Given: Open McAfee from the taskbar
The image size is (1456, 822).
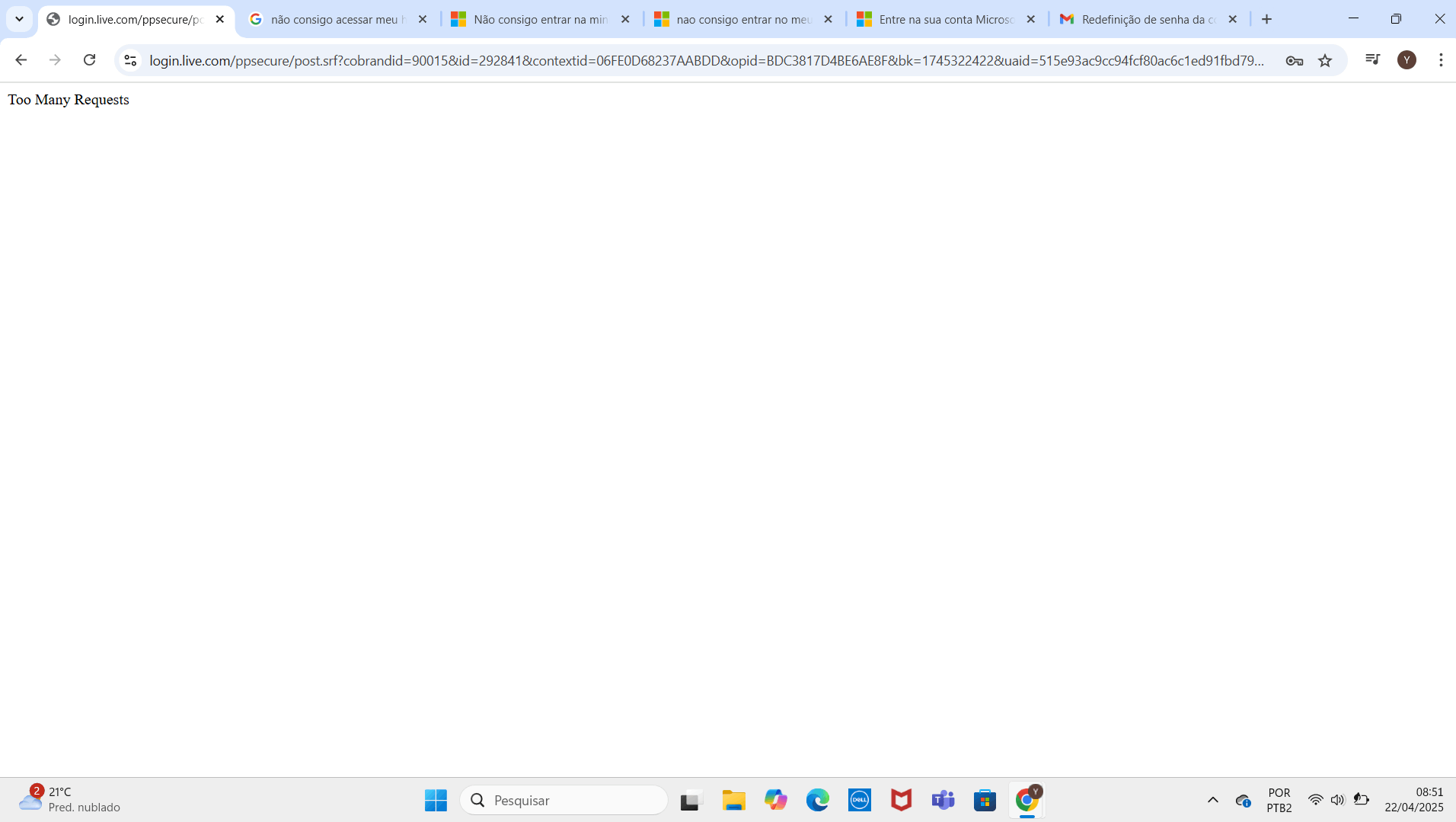Looking at the screenshot, I should [x=901, y=800].
